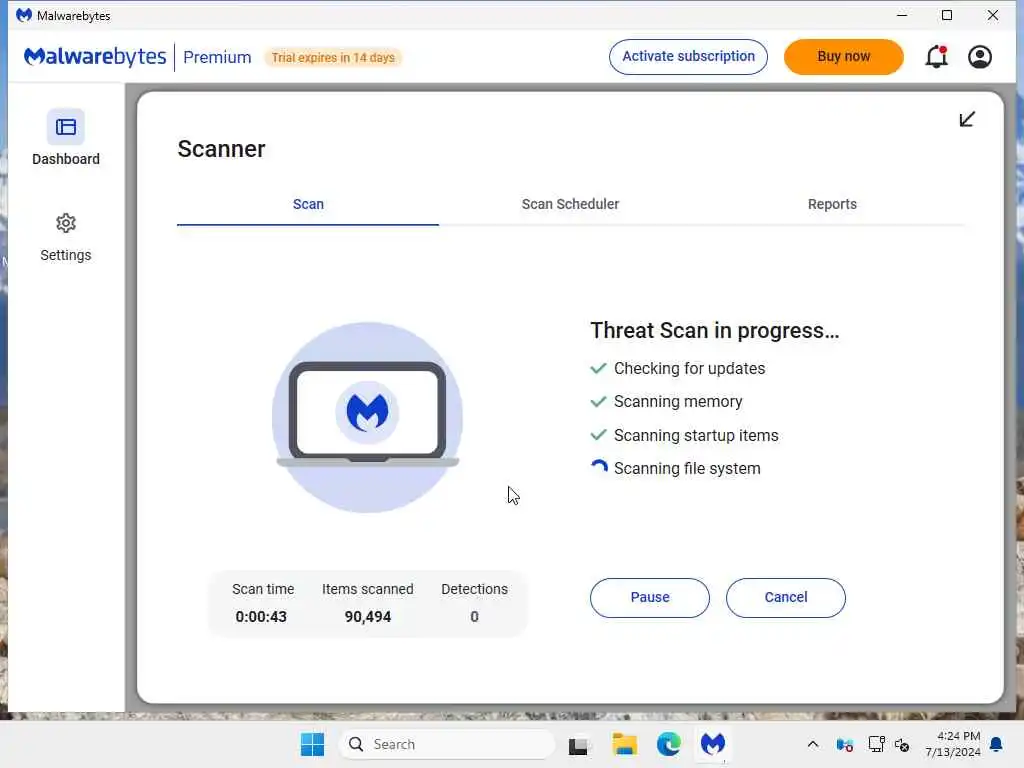Minimize the Malwarebytes window
This screenshot has height=768, width=1024.
(902, 15)
